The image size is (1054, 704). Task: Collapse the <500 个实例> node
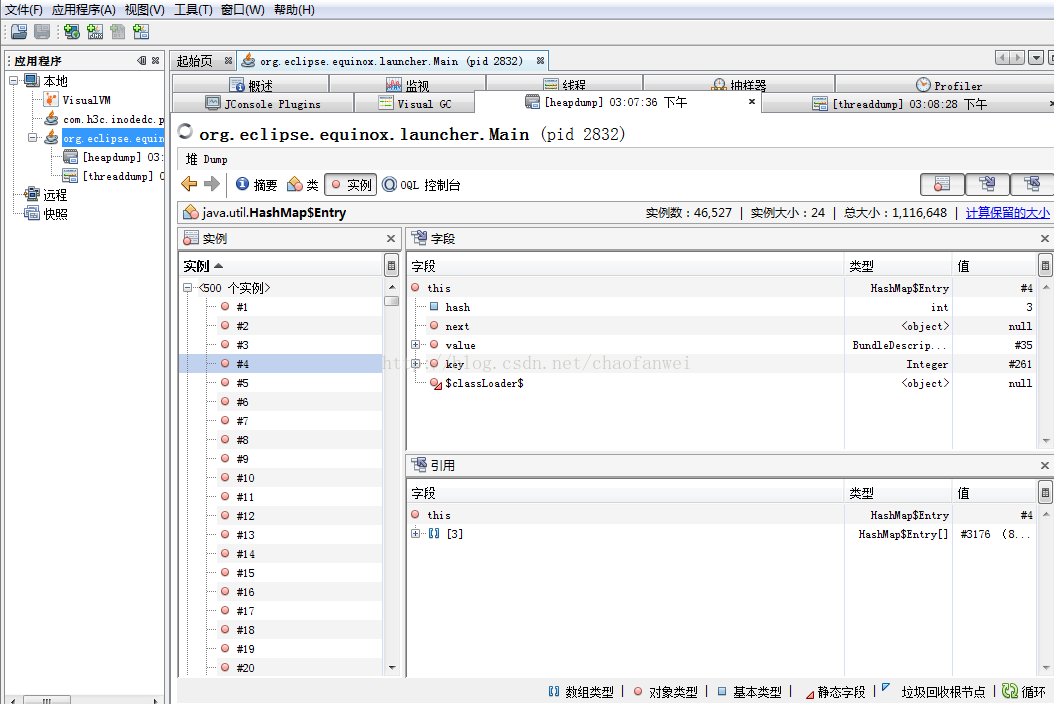pos(188,288)
